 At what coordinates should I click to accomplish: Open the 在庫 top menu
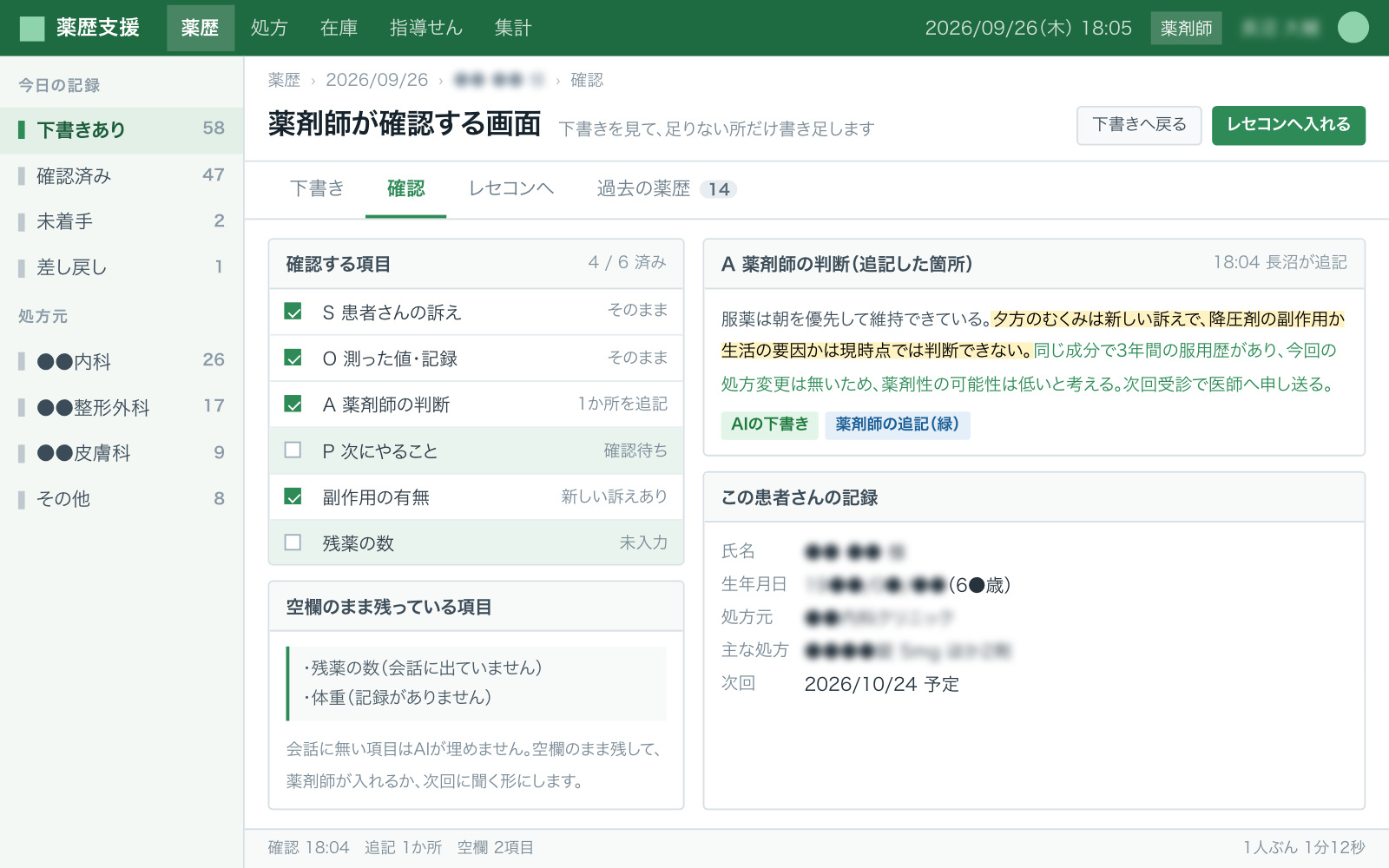click(x=339, y=28)
